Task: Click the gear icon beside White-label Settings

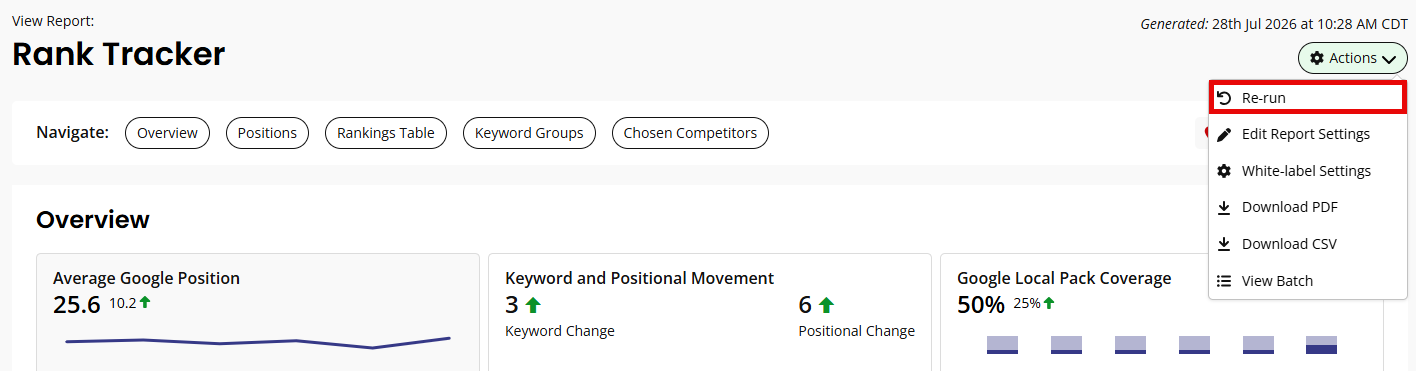Action: 1224,171
